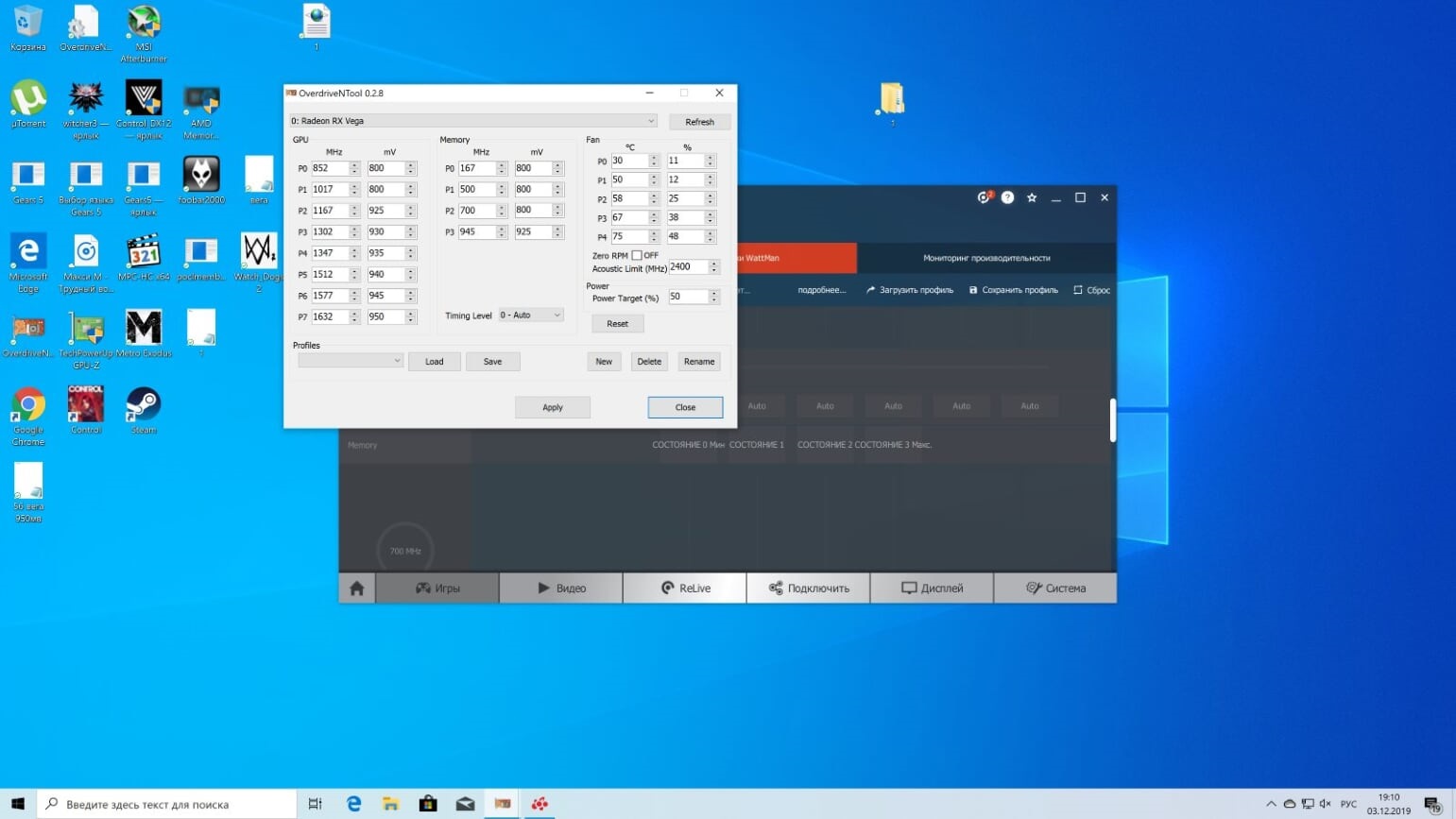
Task: Click the подробнее... link
Action: (x=822, y=290)
